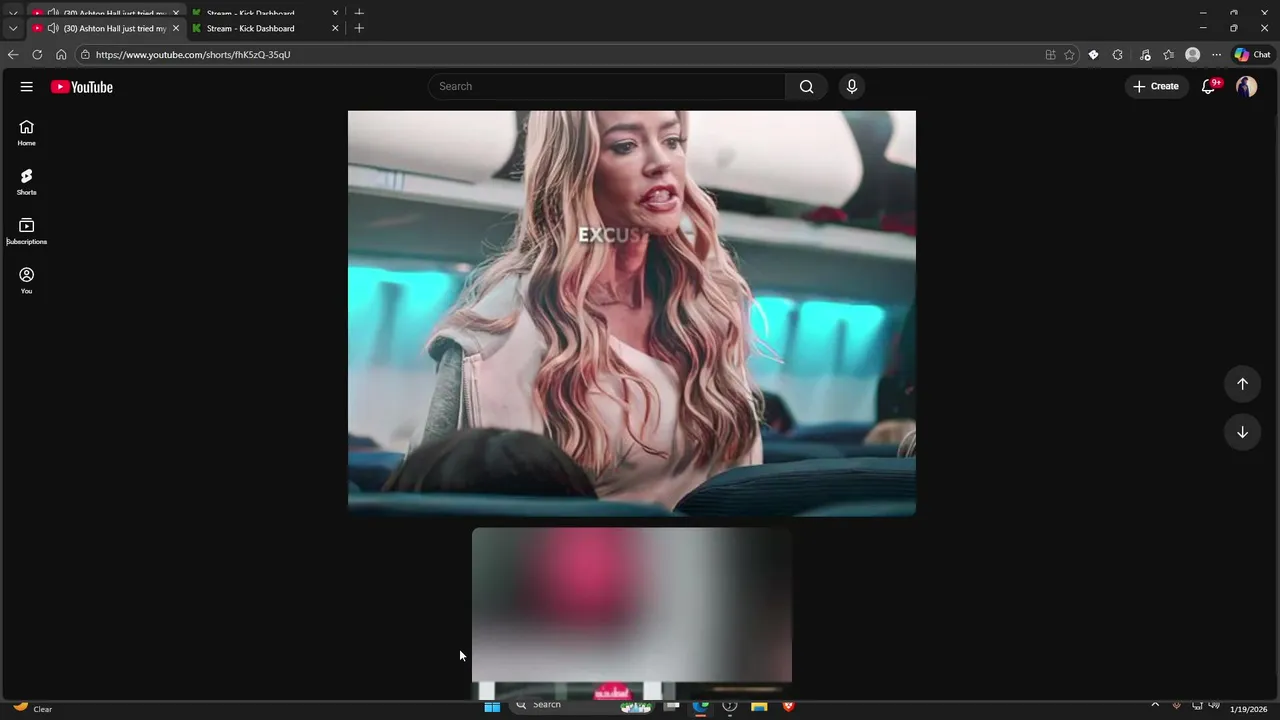
Task: Open the Create button
Action: (x=1156, y=86)
